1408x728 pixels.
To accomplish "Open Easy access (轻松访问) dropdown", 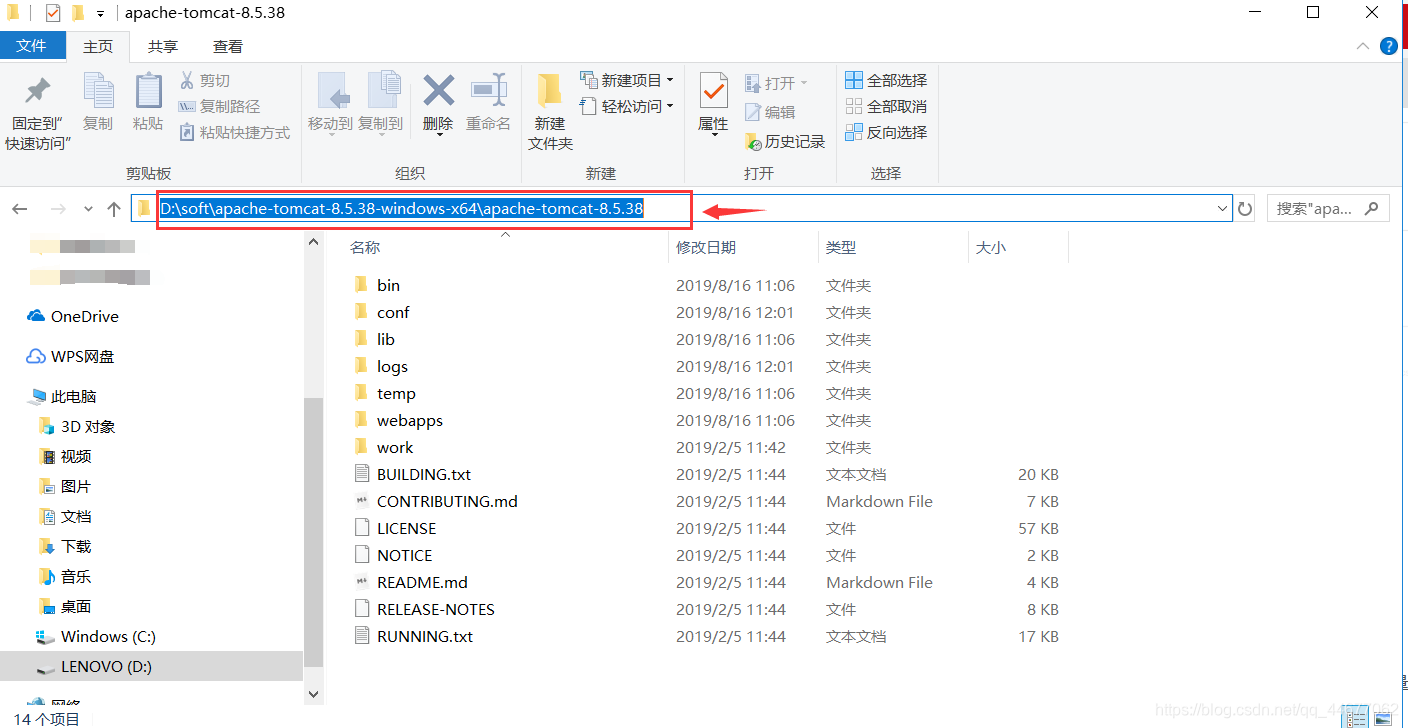I will click(627, 106).
